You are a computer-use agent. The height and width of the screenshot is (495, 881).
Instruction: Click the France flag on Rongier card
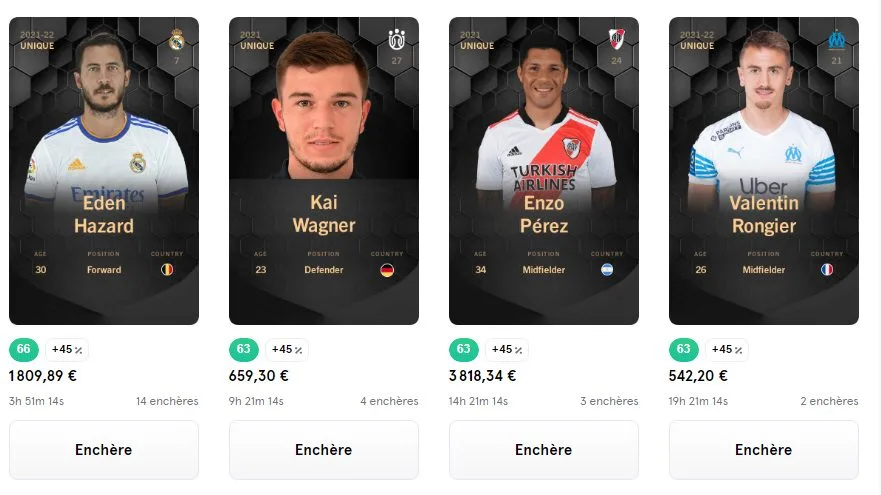coord(827,270)
